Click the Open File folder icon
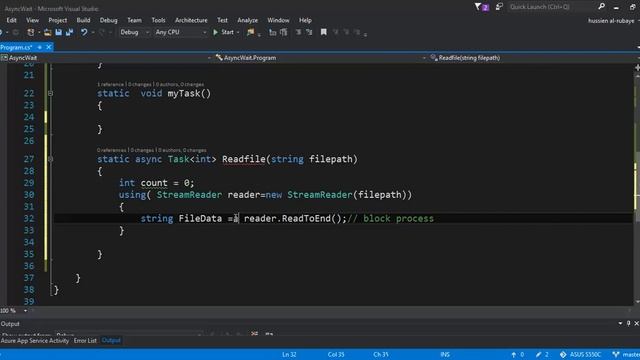This screenshot has height=360, width=640. pyautogui.click(x=47, y=32)
